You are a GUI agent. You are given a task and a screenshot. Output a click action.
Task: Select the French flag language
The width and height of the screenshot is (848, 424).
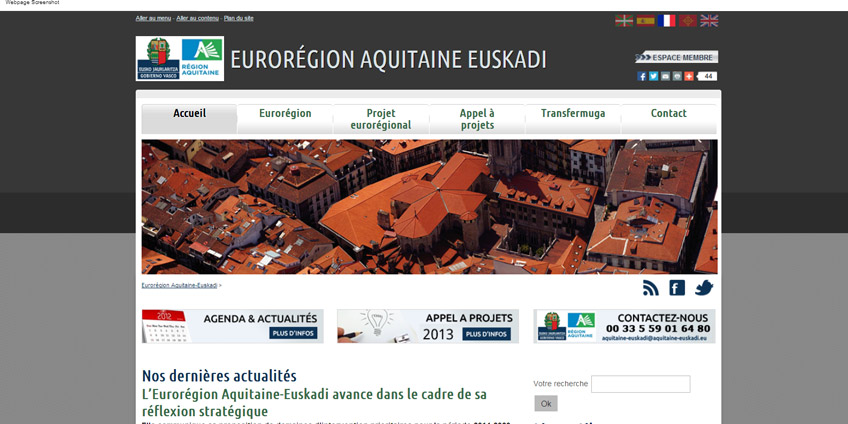(x=666, y=21)
